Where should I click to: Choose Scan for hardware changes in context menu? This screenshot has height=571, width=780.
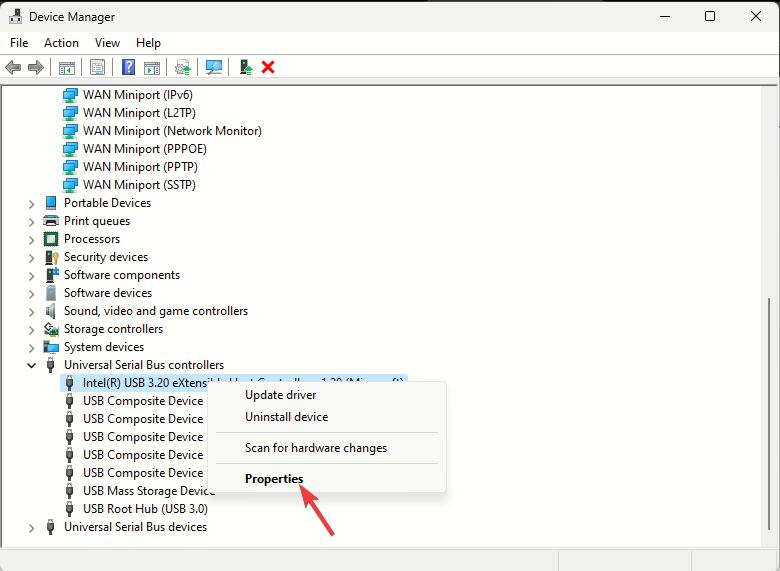[327, 448]
